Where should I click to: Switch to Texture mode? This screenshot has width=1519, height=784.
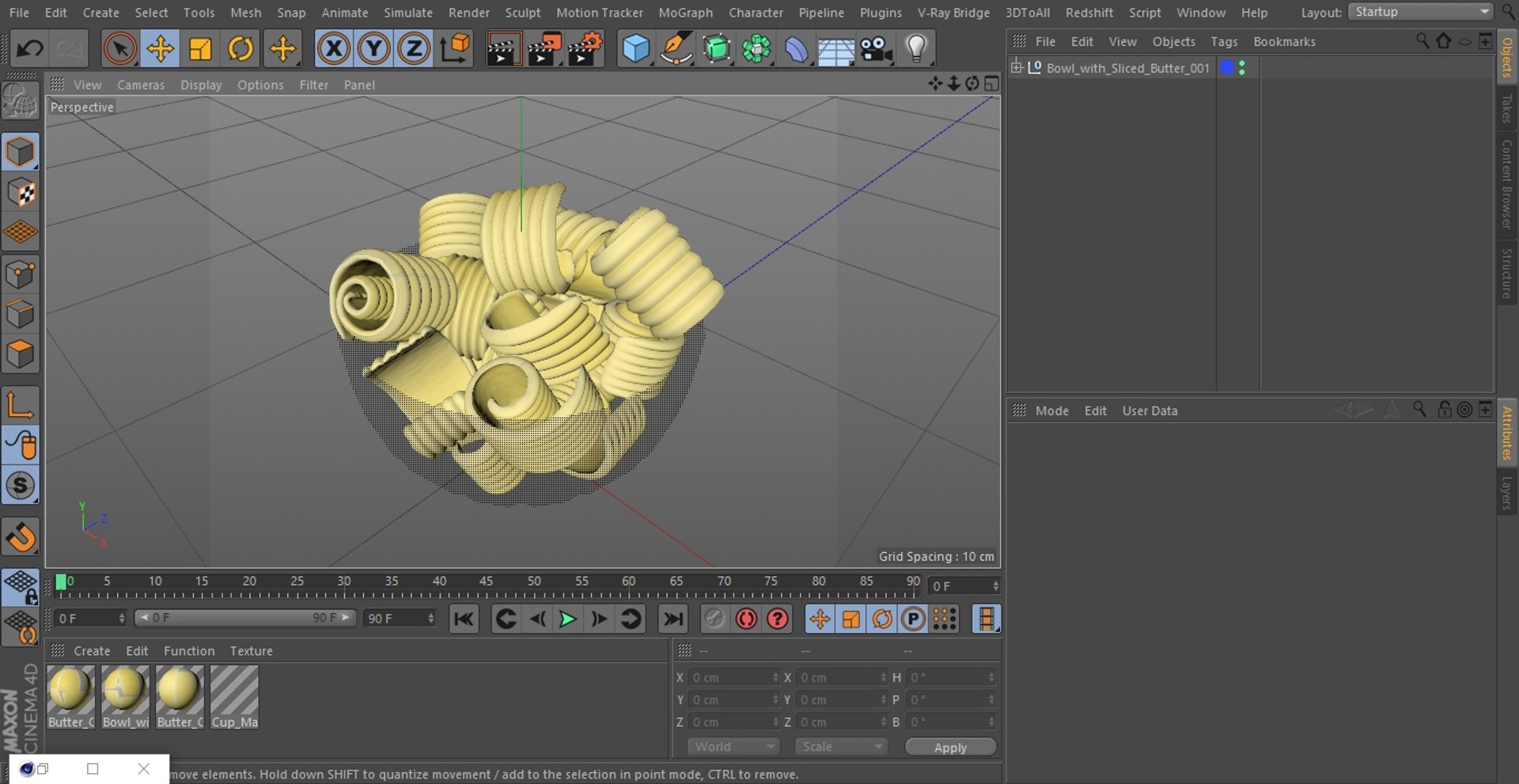[x=21, y=192]
